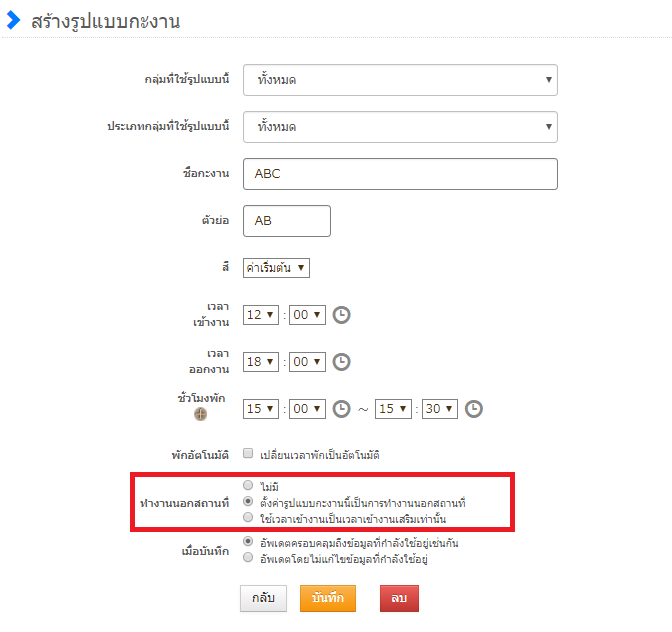The width and height of the screenshot is (672, 632).
Task: Click the round plus icon under ชั่วโมงพัก
Action: [x=200, y=414]
